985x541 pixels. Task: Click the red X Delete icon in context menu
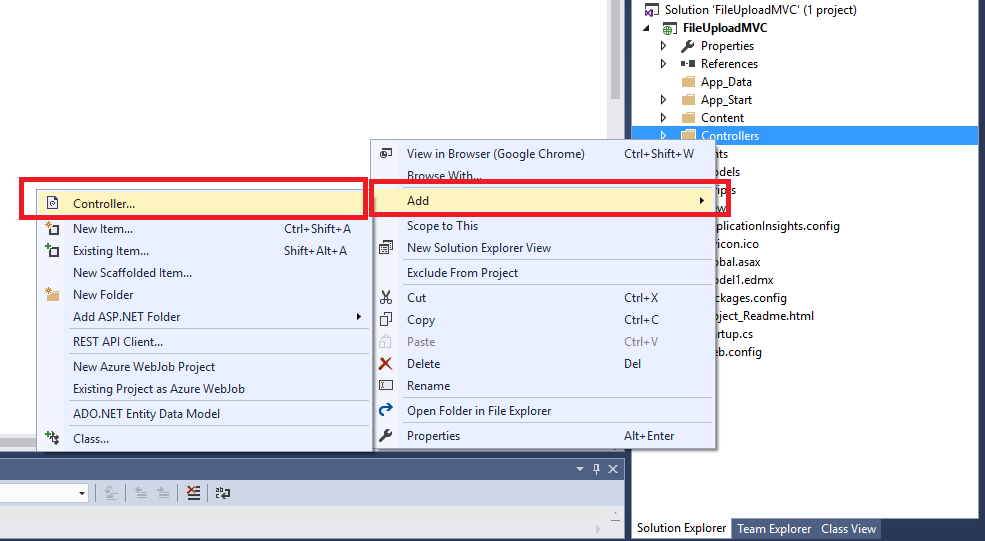coord(386,364)
